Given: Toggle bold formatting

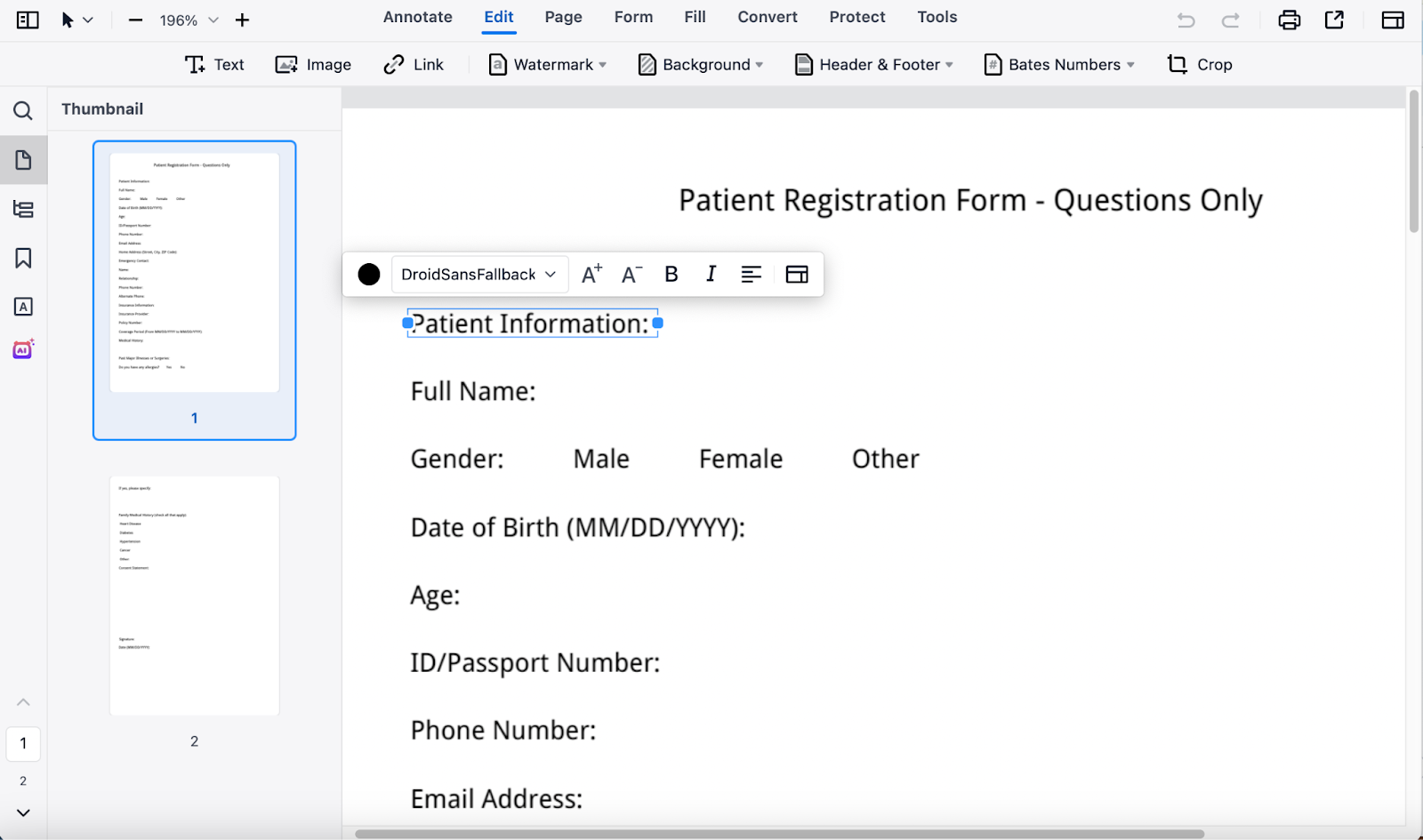Looking at the screenshot, I should coord(671,274).
